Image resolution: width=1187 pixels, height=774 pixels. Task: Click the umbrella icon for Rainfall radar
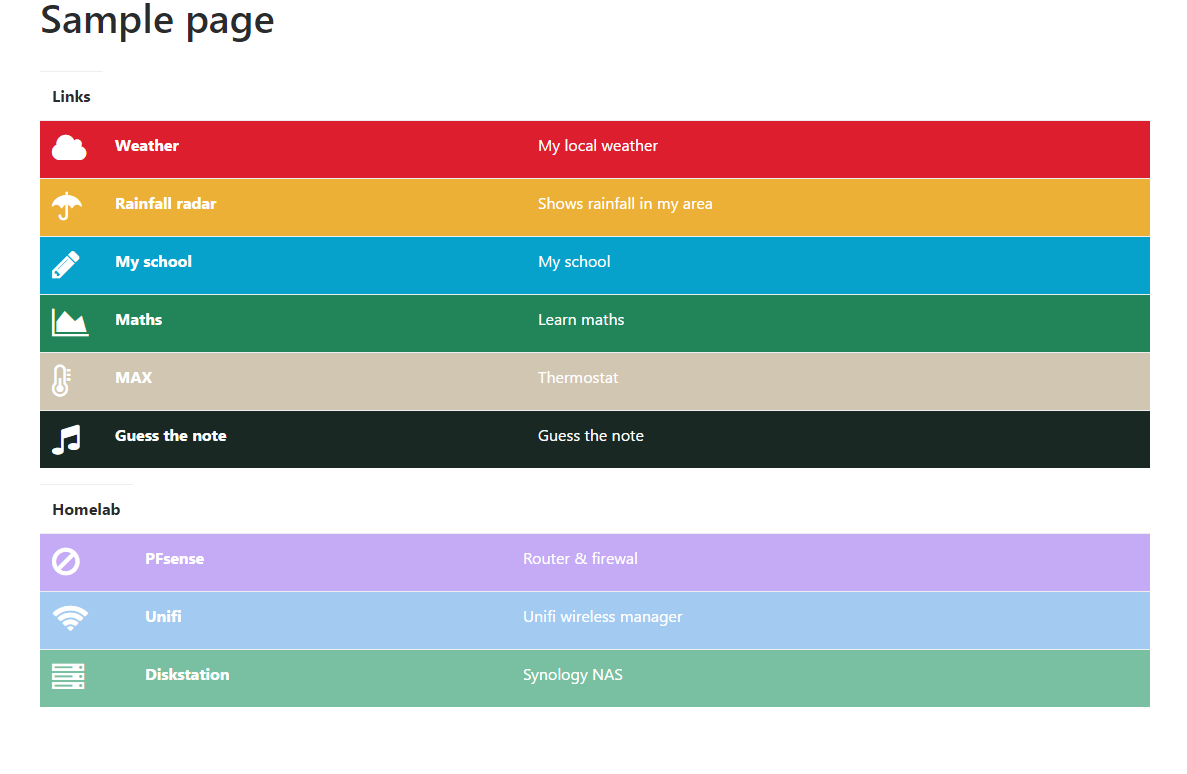pos(67,205)
